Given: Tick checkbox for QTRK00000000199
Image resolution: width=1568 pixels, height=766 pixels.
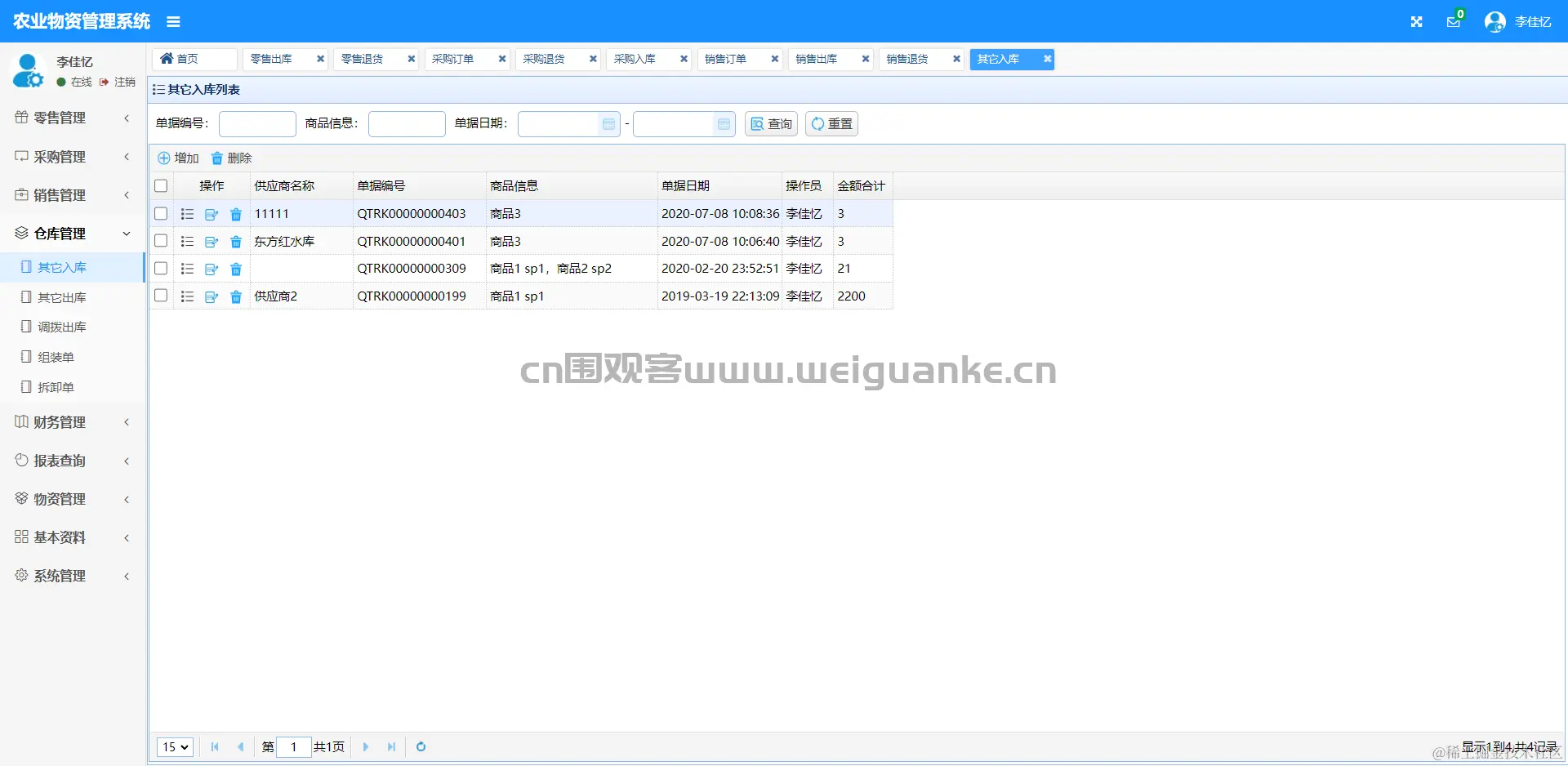Looking at the screenshot, I should pos(161,296).
